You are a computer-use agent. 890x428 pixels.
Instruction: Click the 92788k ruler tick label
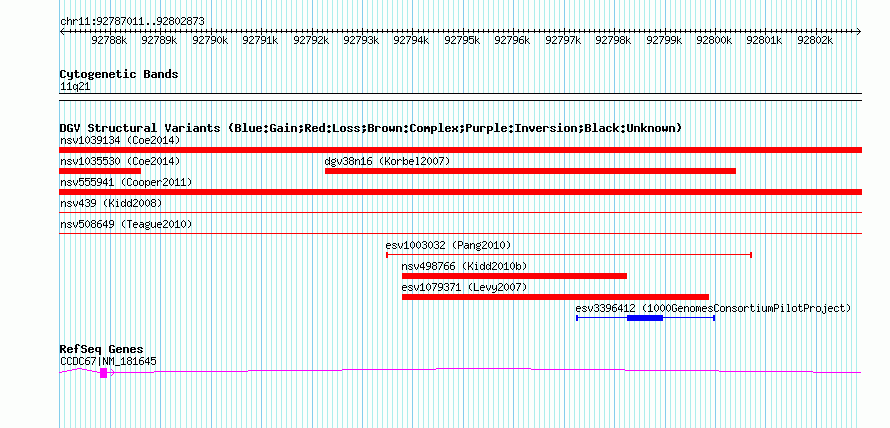[x=109, y=40]
